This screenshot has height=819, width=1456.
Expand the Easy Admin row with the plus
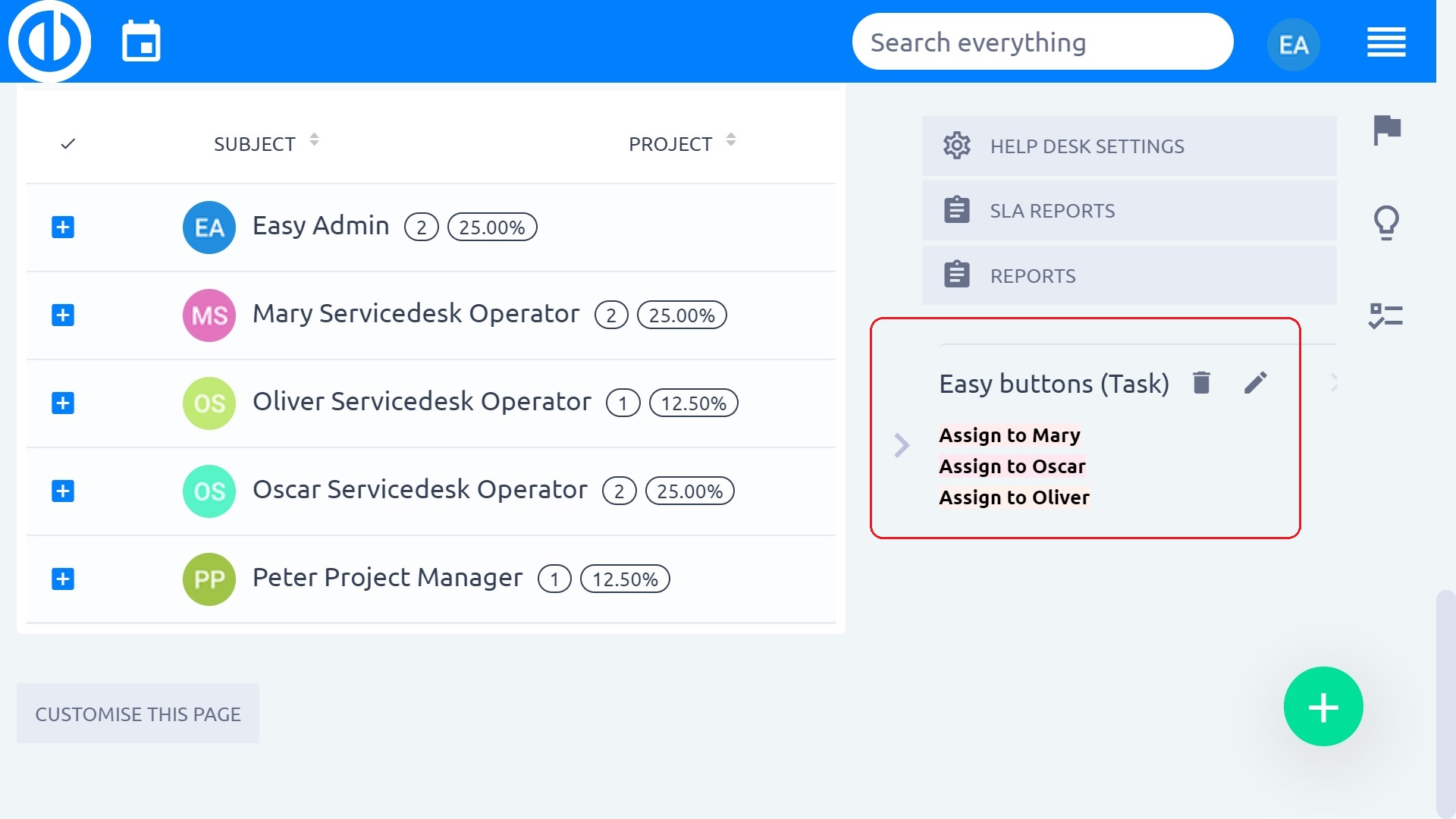pos(62,227)
